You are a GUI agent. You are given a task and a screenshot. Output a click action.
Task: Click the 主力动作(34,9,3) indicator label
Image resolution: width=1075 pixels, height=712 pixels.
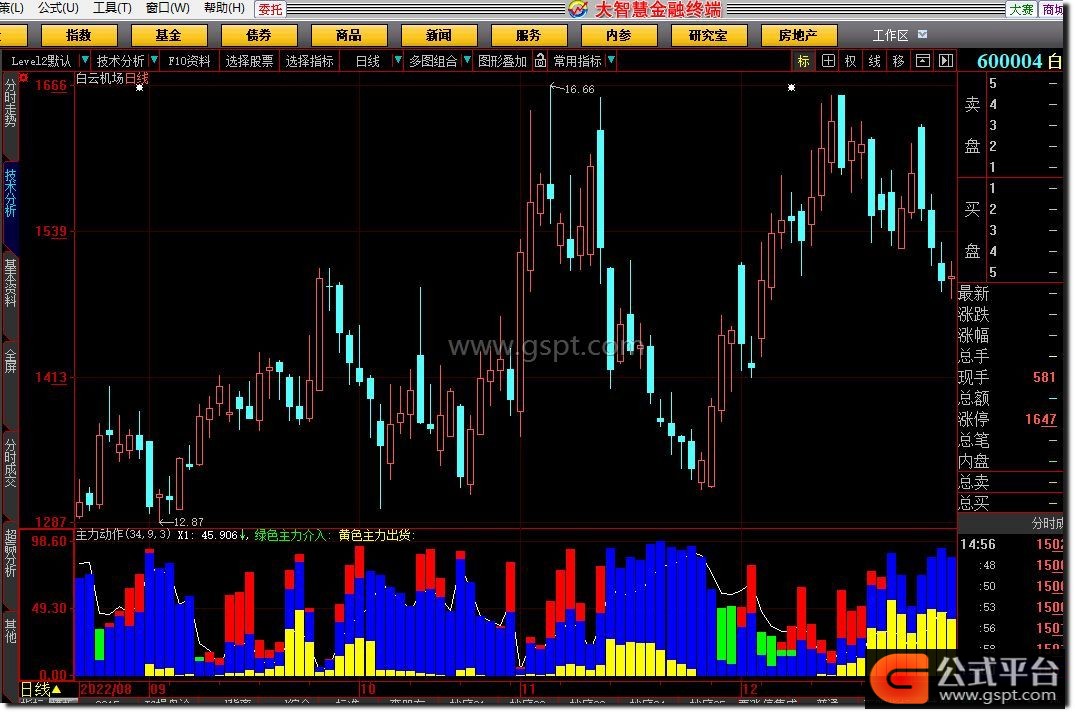tap(123, 535)
